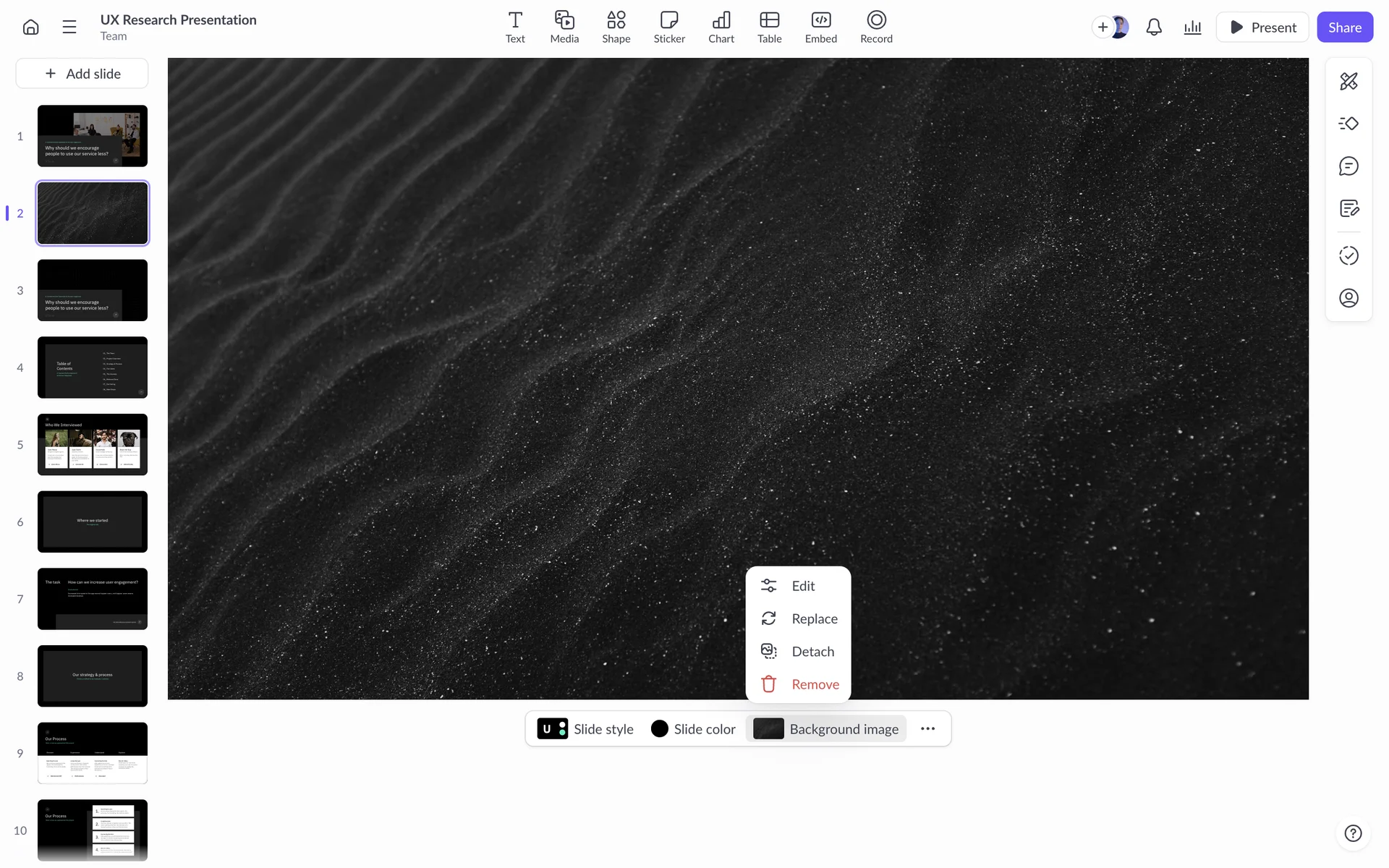
Task: View presentation analytics chart icon
Action: point(1192,27)
